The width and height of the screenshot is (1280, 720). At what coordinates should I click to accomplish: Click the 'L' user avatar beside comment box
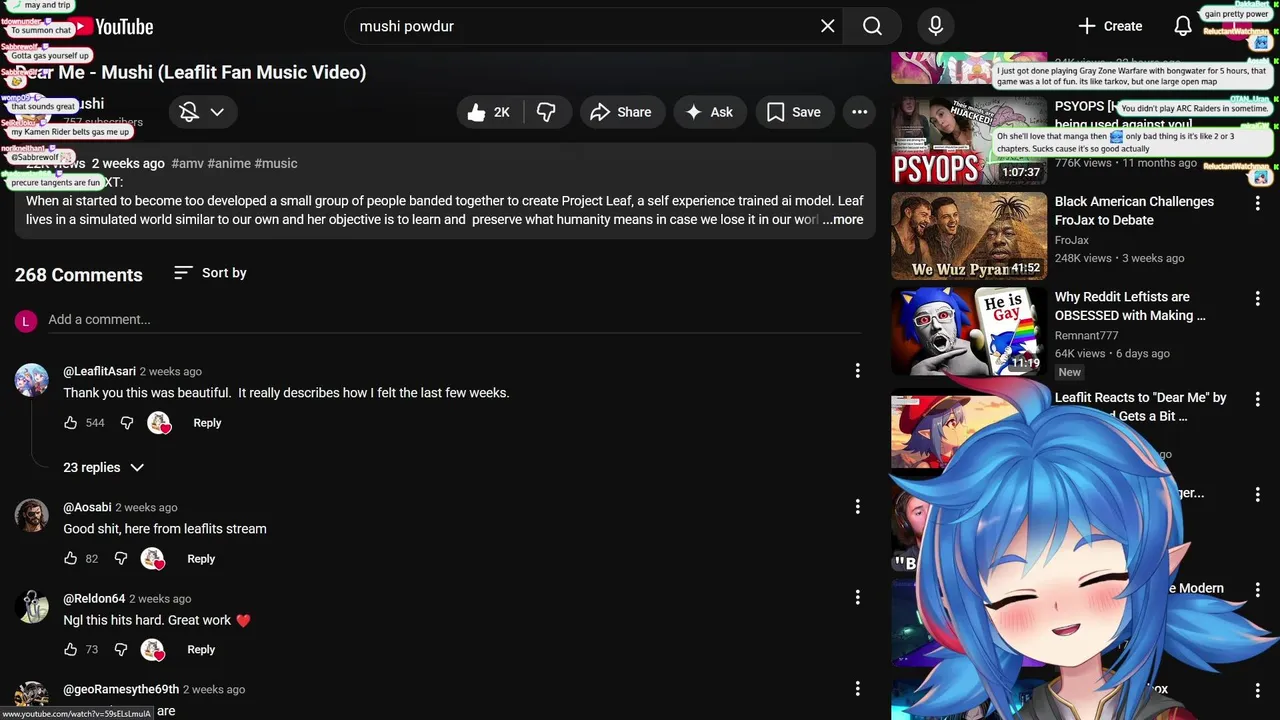pos(26,321)
